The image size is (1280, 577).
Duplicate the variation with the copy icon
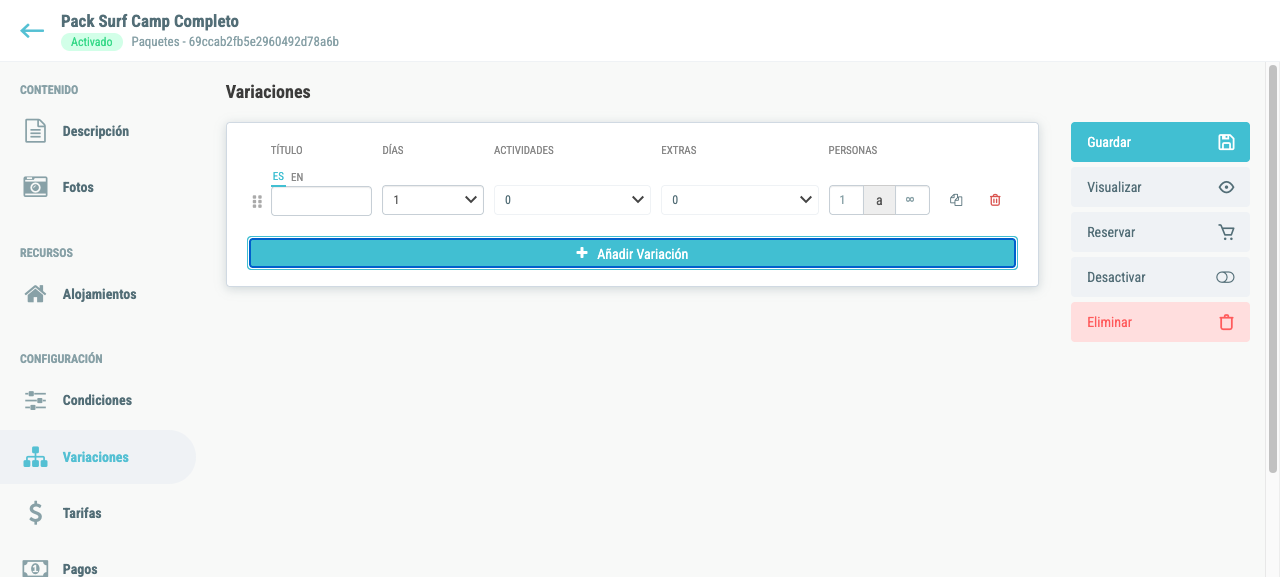pos(956,200)
